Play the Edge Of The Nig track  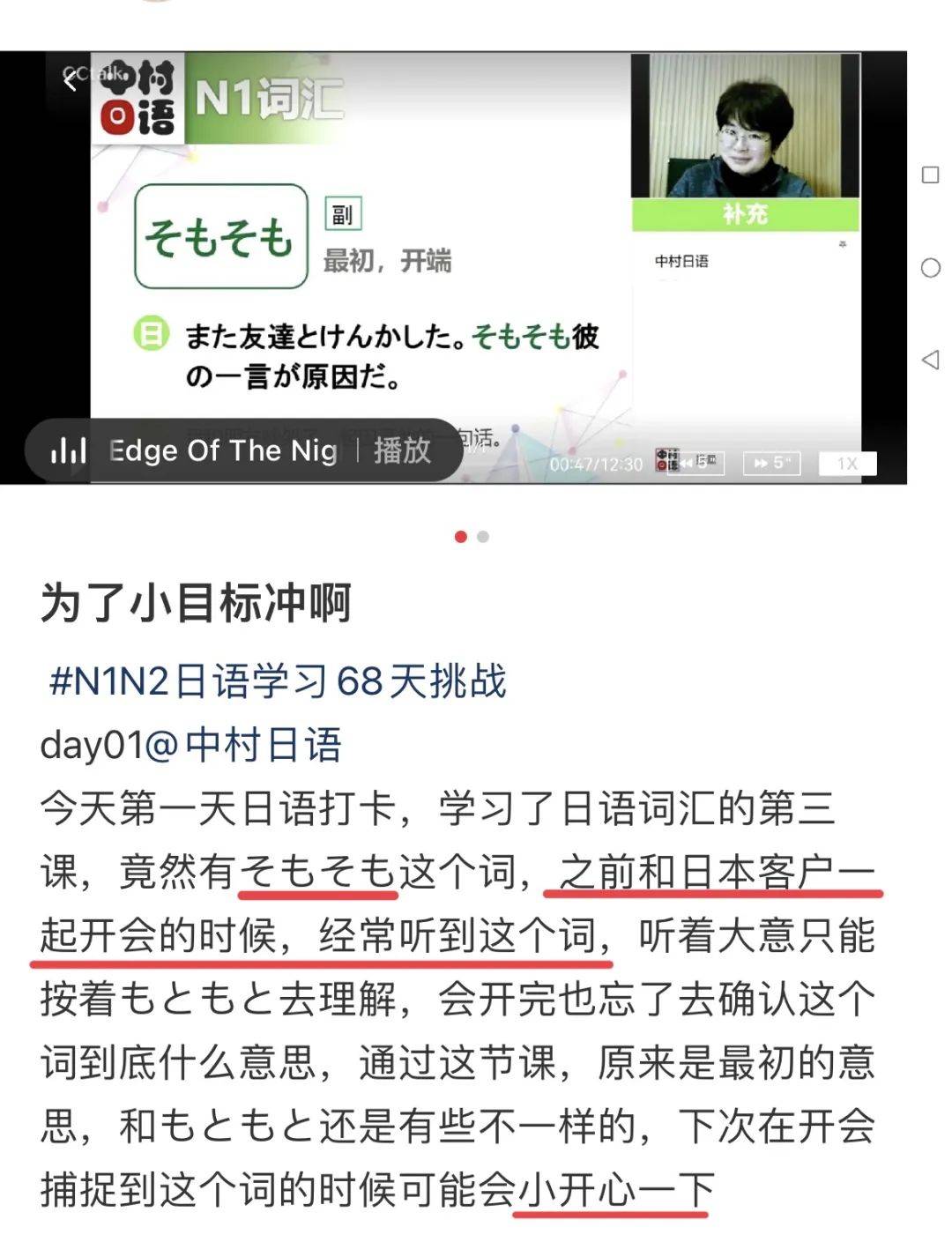coord(402,450)
